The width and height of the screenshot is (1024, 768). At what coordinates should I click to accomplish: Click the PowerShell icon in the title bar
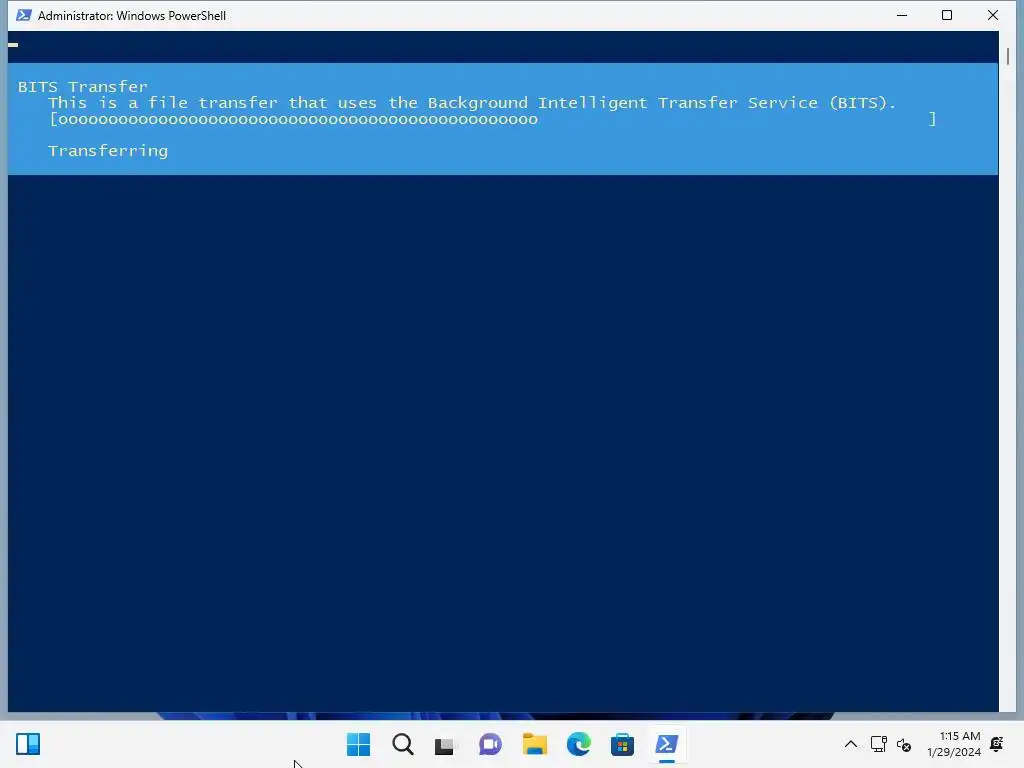click(x=24, y=15)
